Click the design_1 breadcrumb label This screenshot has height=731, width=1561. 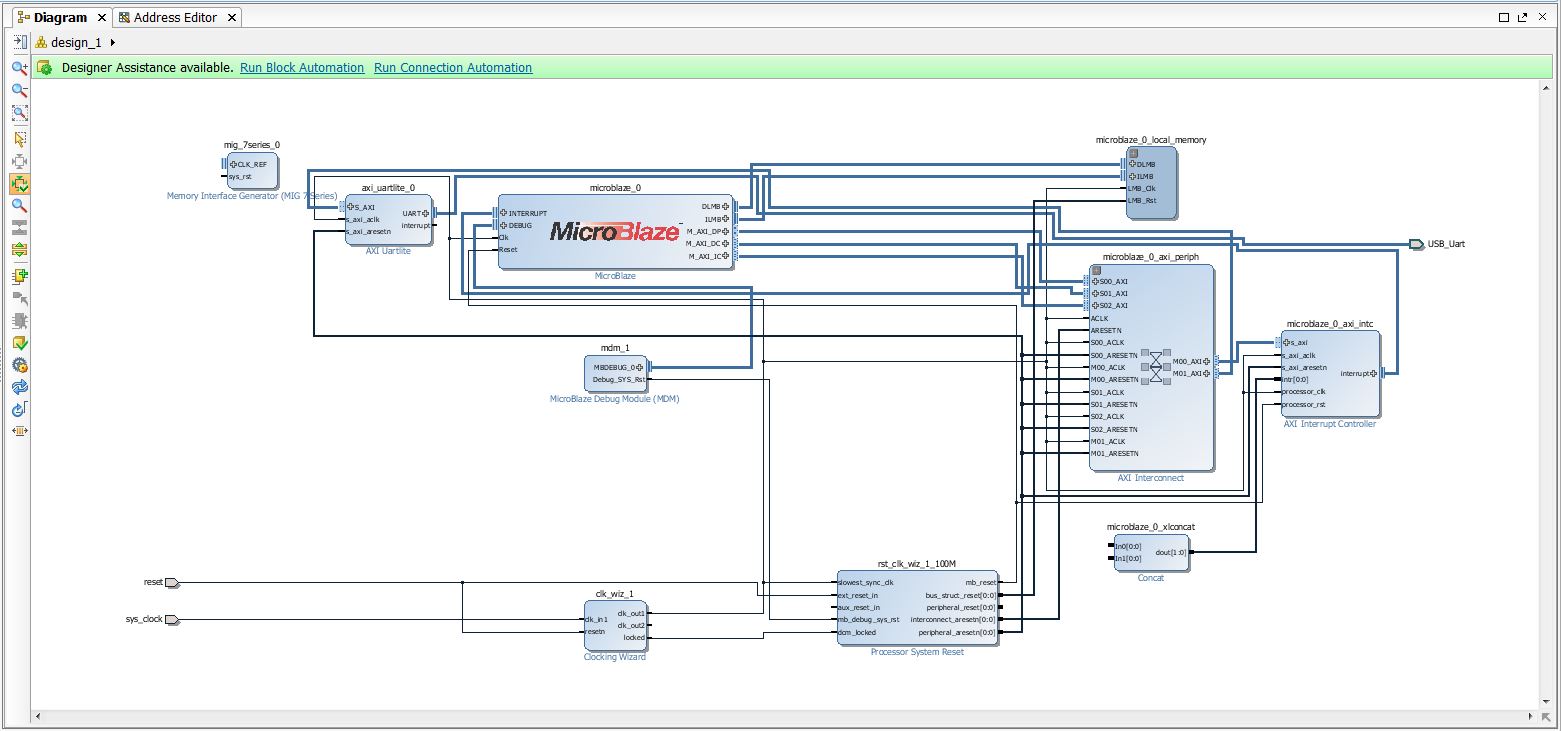click(x=76, y=42)
